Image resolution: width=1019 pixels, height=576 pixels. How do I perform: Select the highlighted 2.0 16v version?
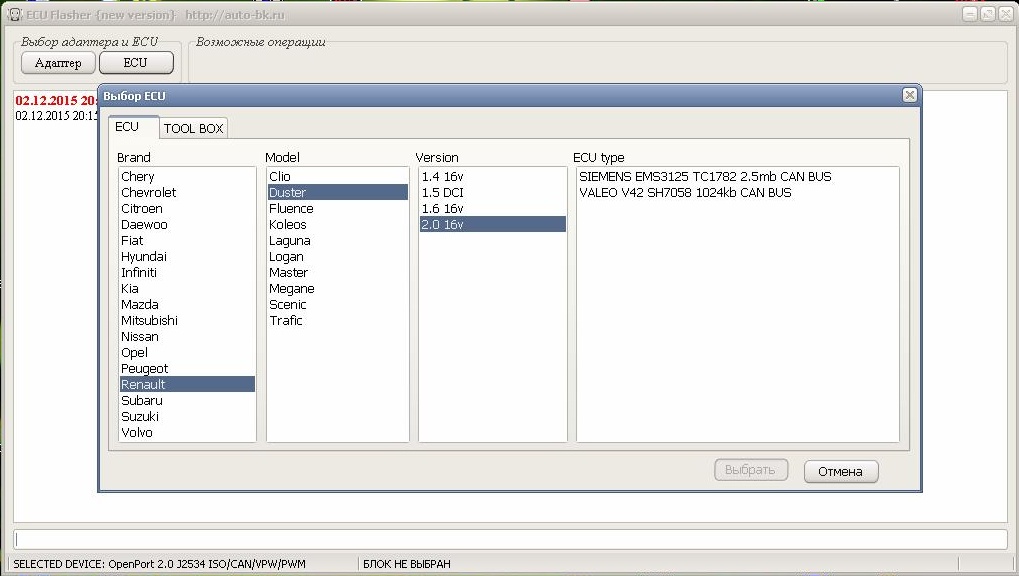(493, 225)
